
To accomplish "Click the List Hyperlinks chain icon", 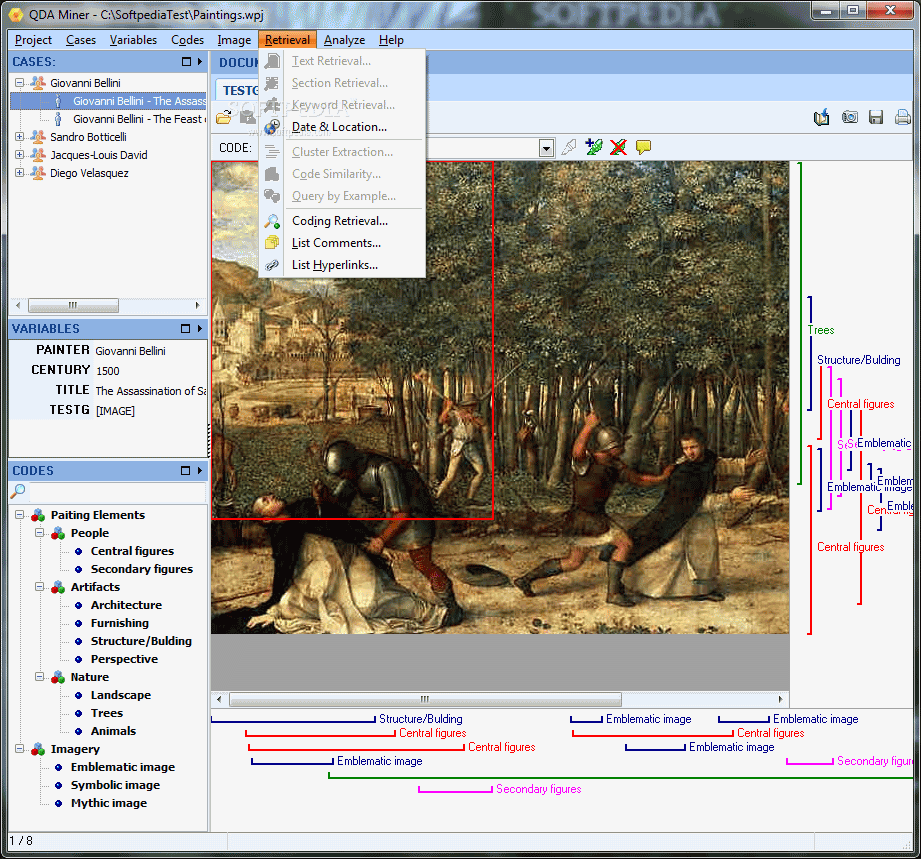I will click(x=272, y=265).
